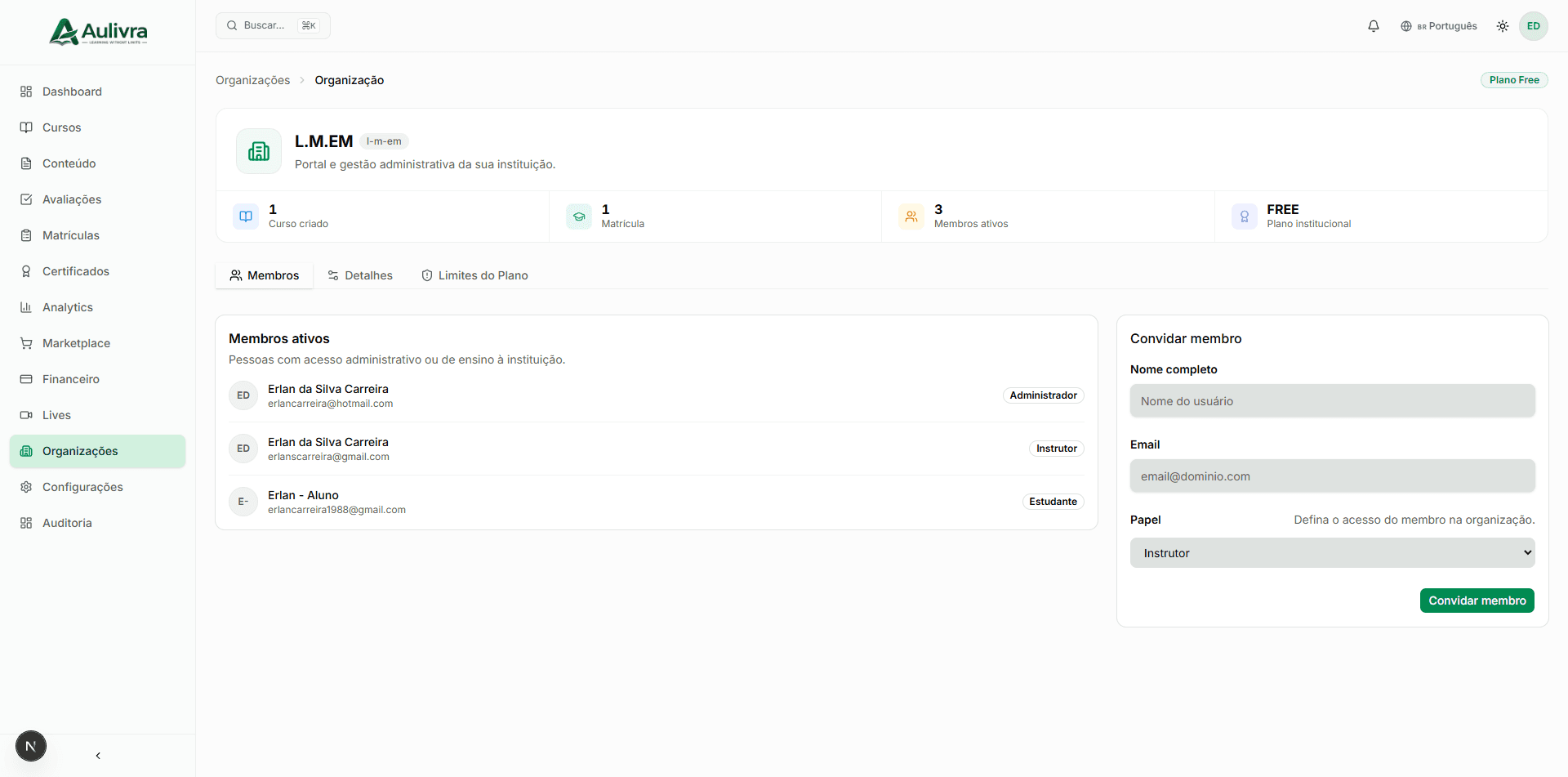Click the Convidar membro button

click(x=1477, y=601)
